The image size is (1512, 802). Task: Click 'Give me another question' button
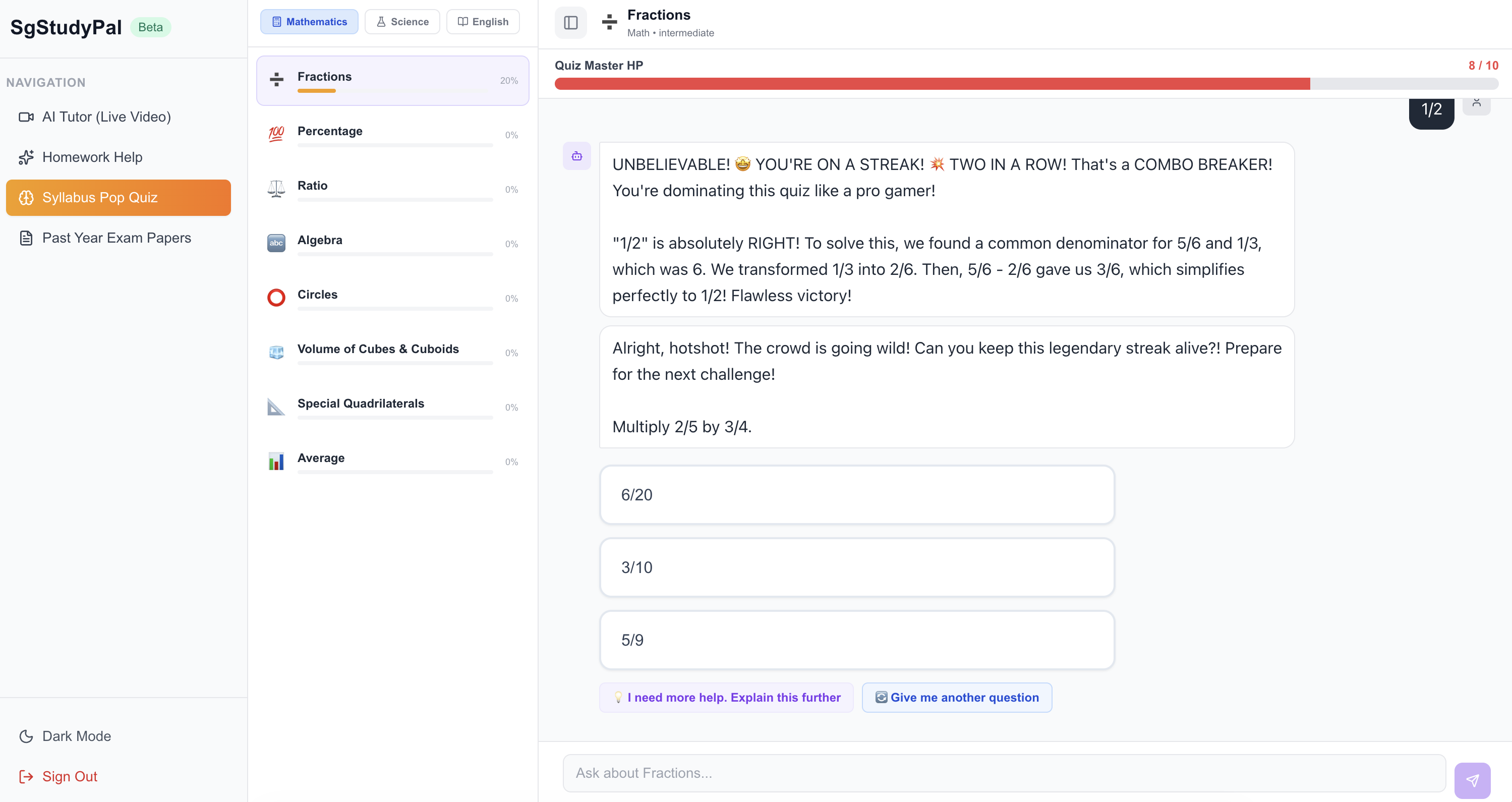click(x=957, y=698)
